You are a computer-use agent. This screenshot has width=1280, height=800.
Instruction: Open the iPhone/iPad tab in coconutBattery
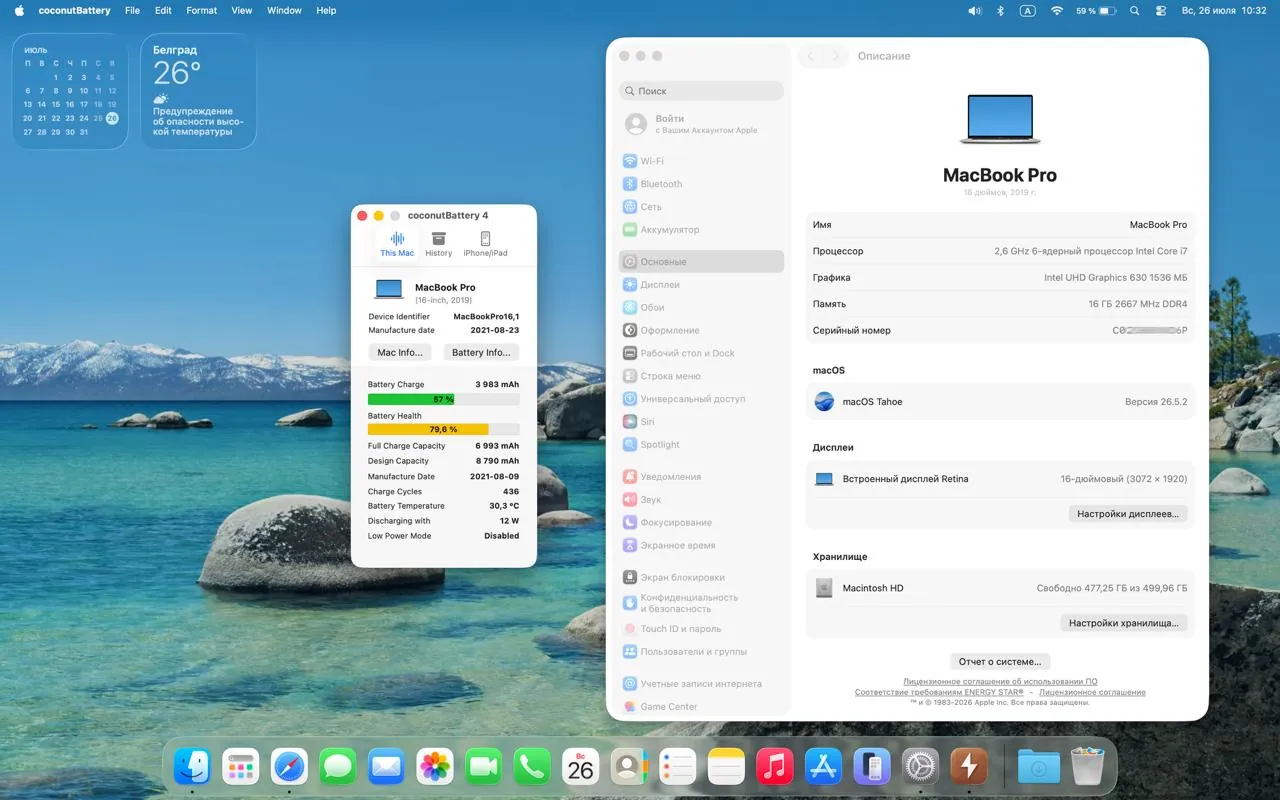(485, 244)
